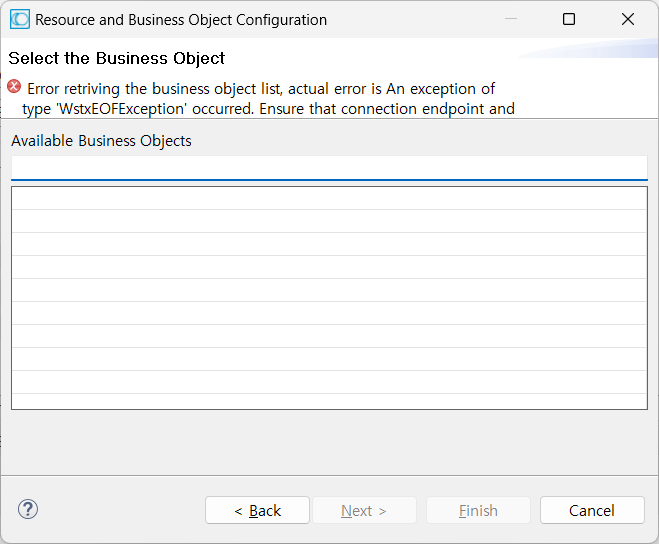Click the 'Available Business Objects' label
The image size is (659, 544).
tap(101, 141)
